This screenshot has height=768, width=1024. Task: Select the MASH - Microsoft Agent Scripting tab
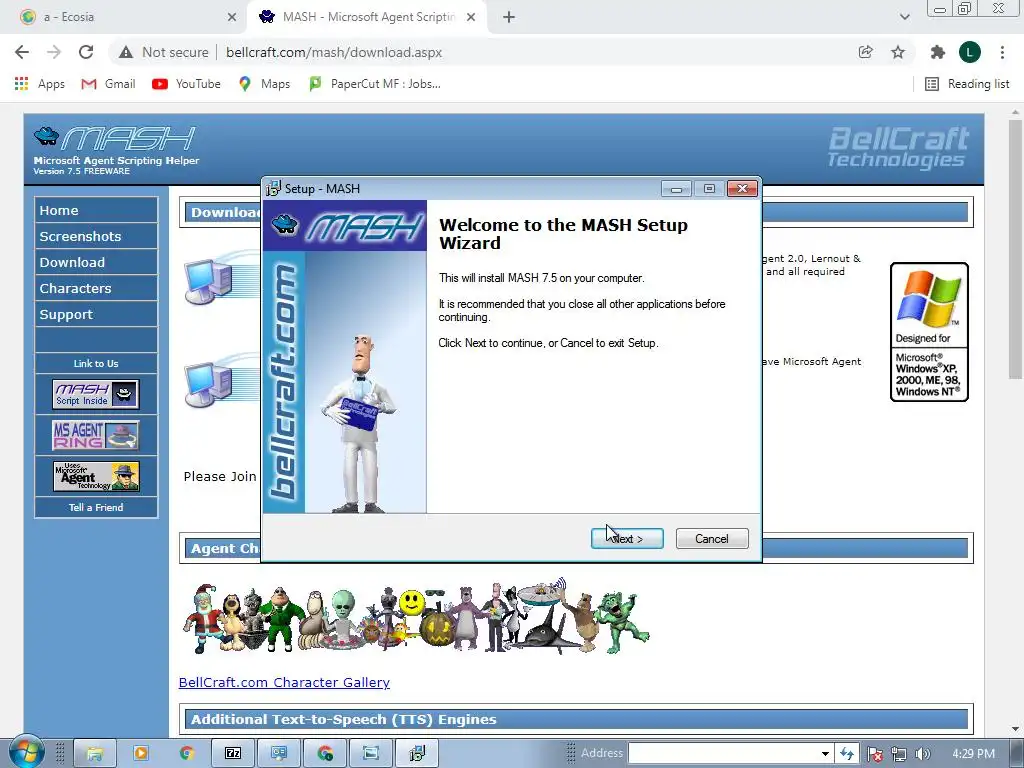coord(369,17)
